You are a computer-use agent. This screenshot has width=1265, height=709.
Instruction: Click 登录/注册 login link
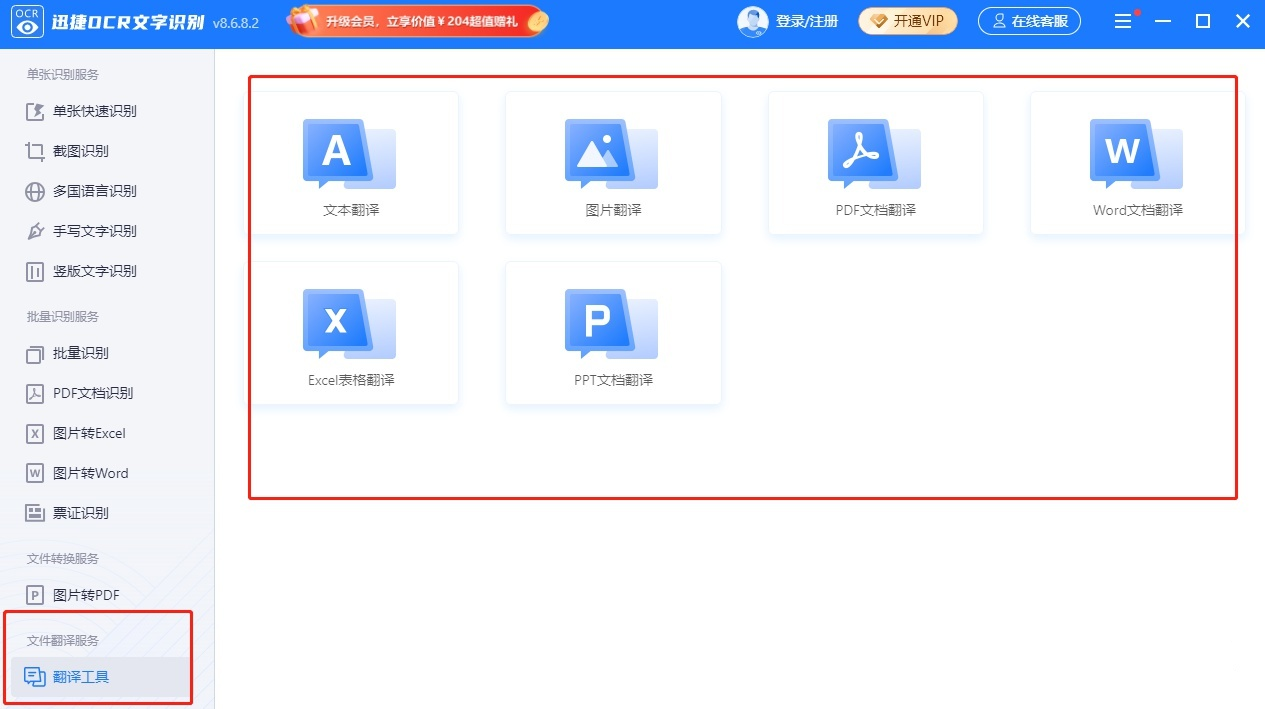point(807,21)
